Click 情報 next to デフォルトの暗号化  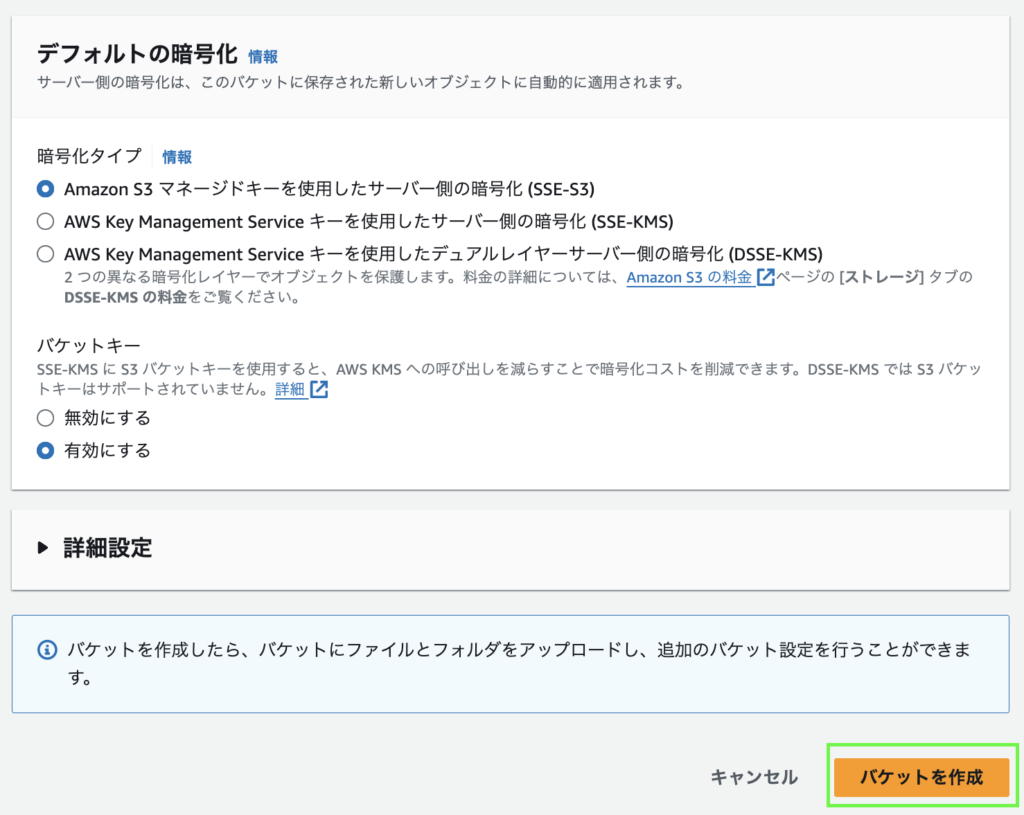coord(263,56)
